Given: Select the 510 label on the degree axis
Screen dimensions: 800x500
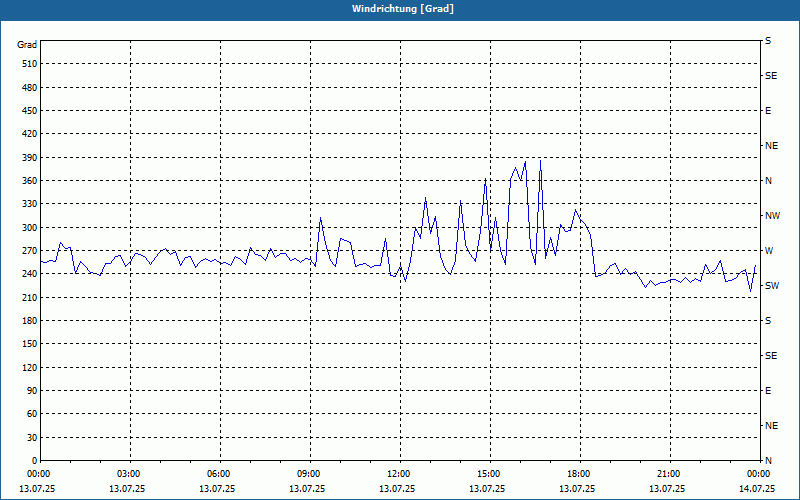Looking at the screenshot, I should [x=30, y=64].
